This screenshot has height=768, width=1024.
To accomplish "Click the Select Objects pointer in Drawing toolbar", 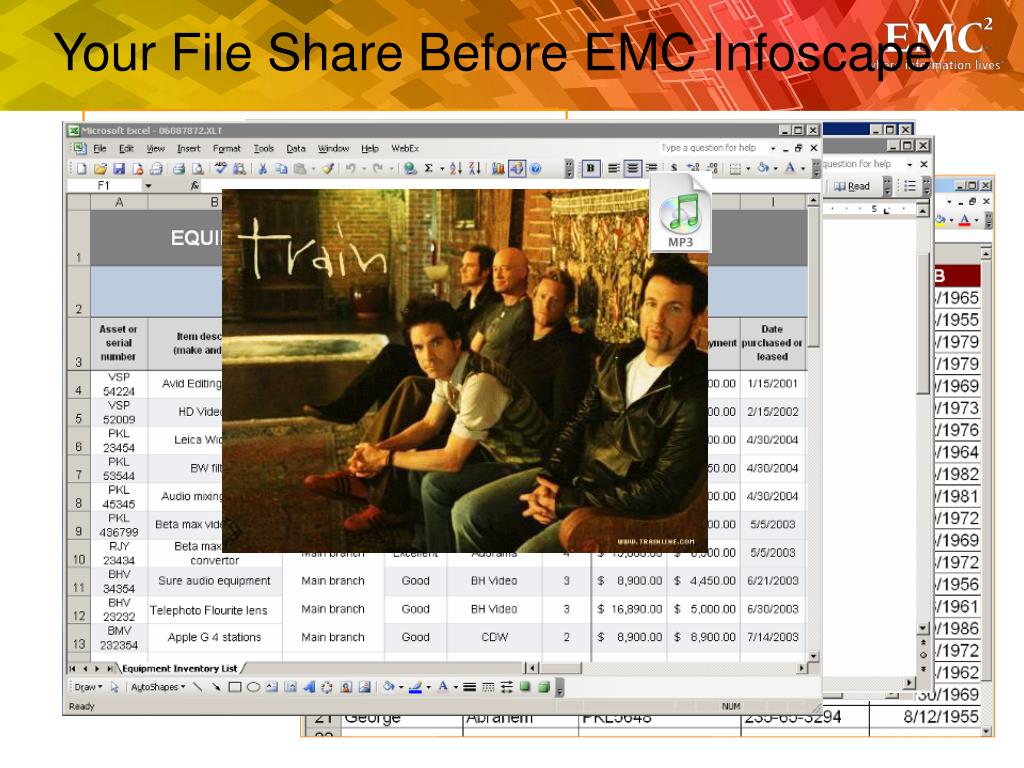I will pos(114,687).
